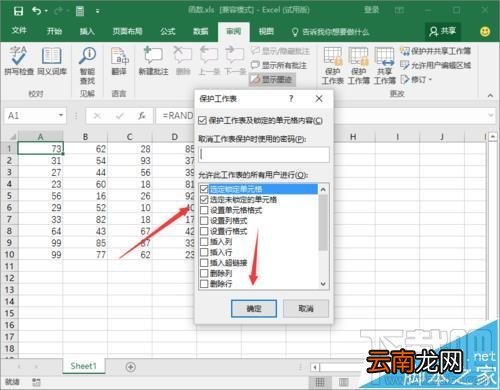Click the 确定 OK button
The image size is (500, 390).
click(x=254, y=309)
